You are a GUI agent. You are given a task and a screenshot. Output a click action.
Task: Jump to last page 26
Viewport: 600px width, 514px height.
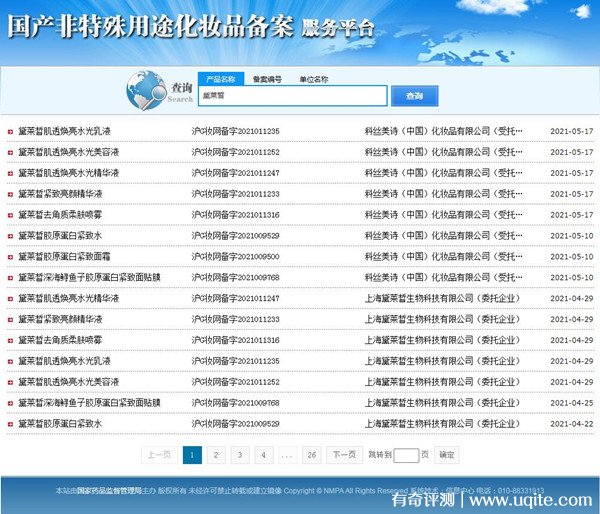[312, 455]
